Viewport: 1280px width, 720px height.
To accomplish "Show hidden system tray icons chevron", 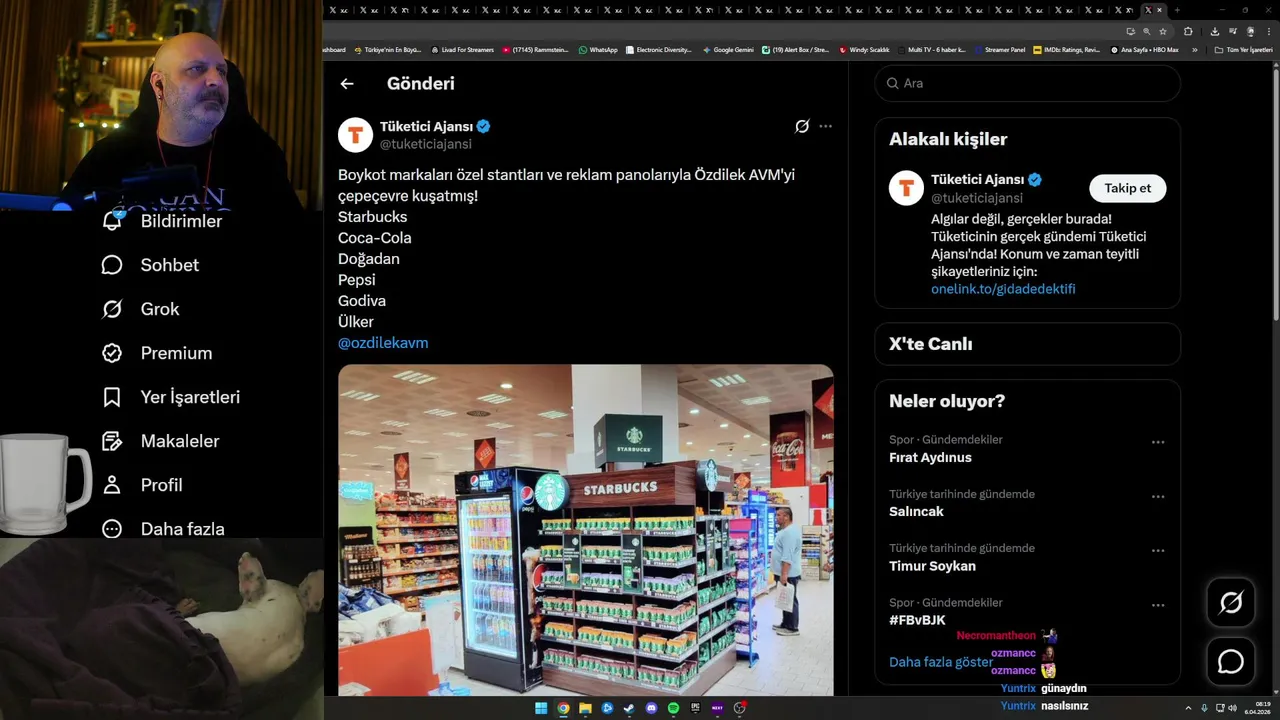I will 1188,708.
